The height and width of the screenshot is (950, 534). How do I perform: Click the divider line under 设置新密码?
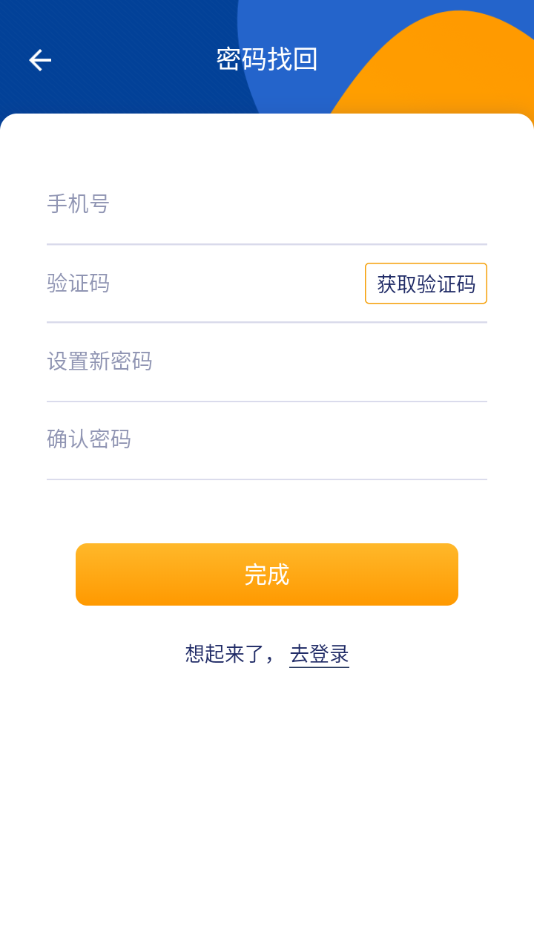pos(267,401)
